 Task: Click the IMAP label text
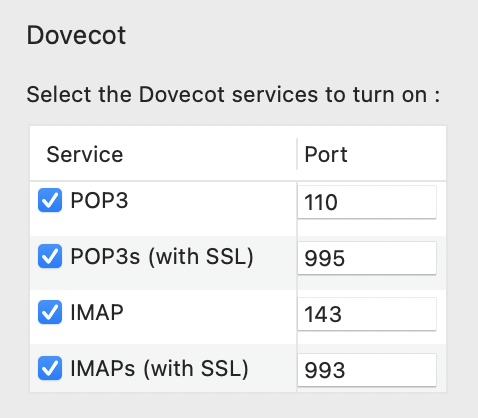point(97,313)
